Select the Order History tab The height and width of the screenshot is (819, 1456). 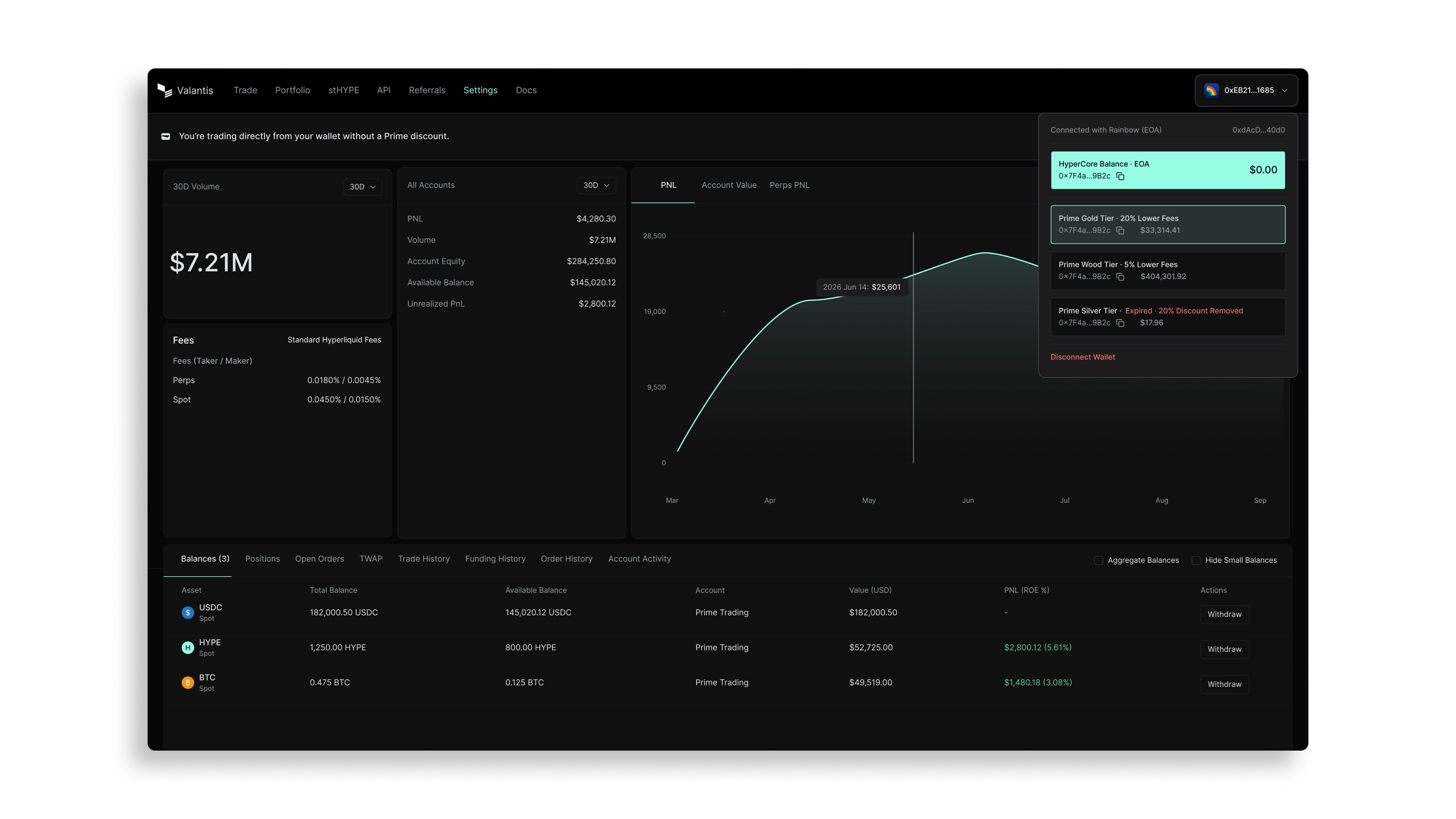[x=566, y=559]
